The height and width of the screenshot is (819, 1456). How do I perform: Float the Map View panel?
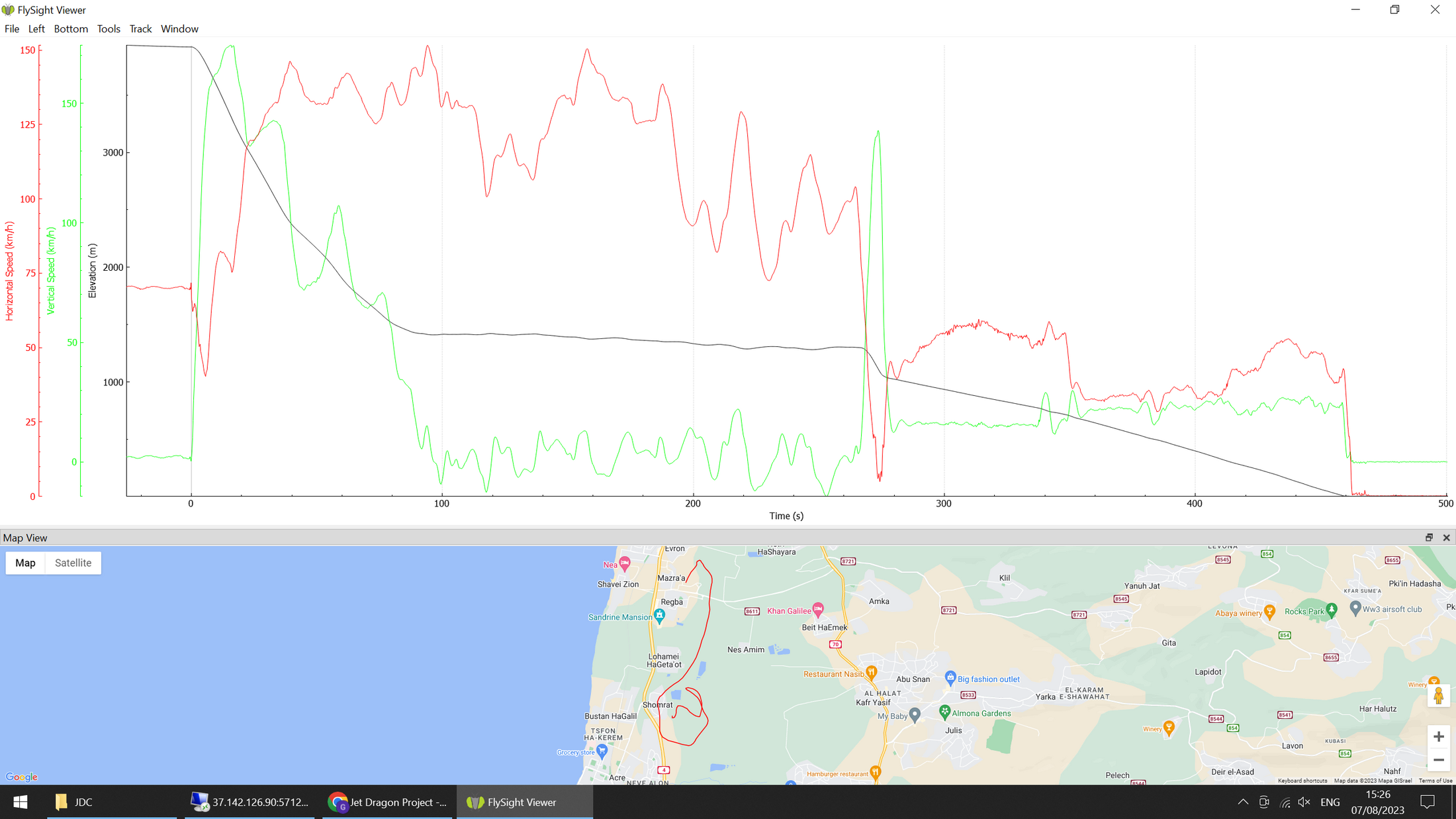coord(1429,538)
